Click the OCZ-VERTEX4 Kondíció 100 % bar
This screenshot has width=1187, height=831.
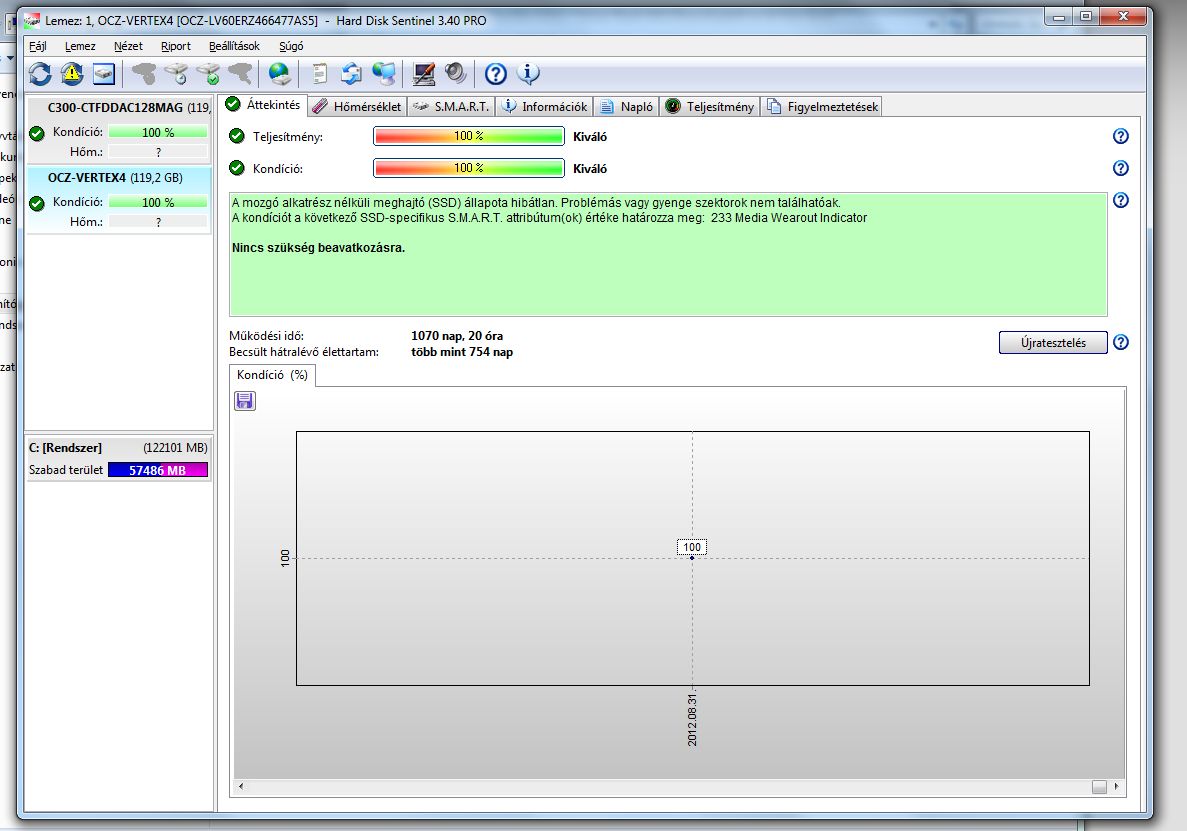pos(157,202)
